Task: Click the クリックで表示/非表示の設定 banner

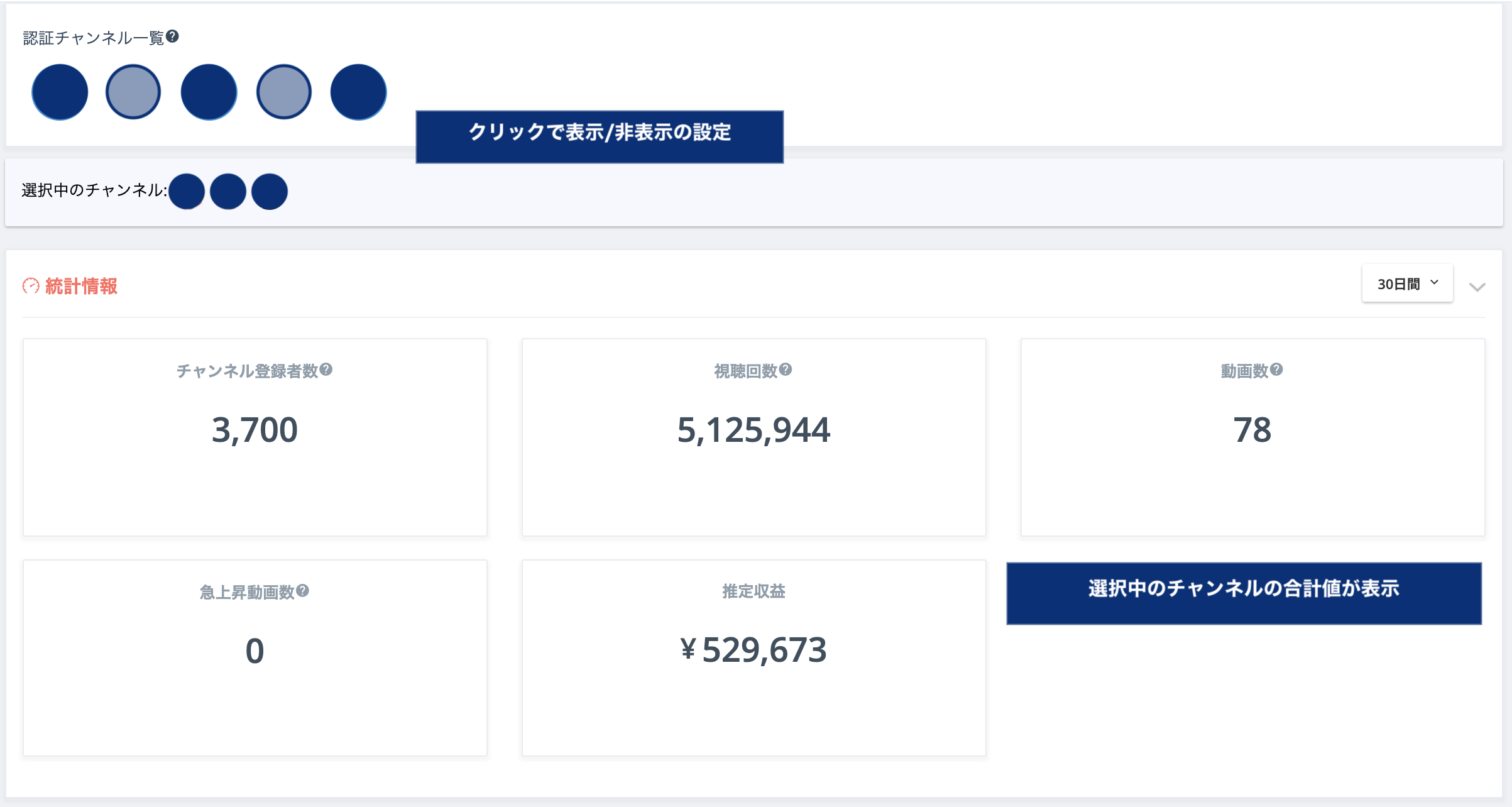Action: [600, 136]
